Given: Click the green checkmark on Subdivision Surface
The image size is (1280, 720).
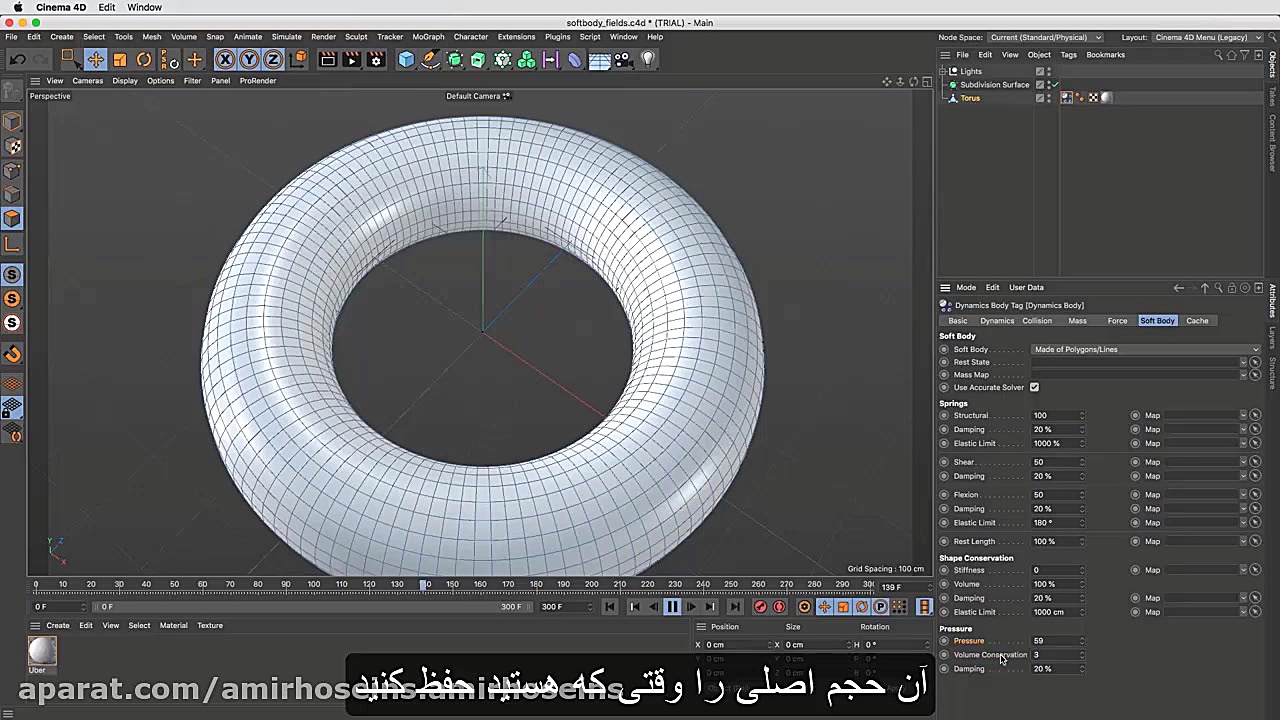Looking at the screenshot, I should [x=1055, y=84].
